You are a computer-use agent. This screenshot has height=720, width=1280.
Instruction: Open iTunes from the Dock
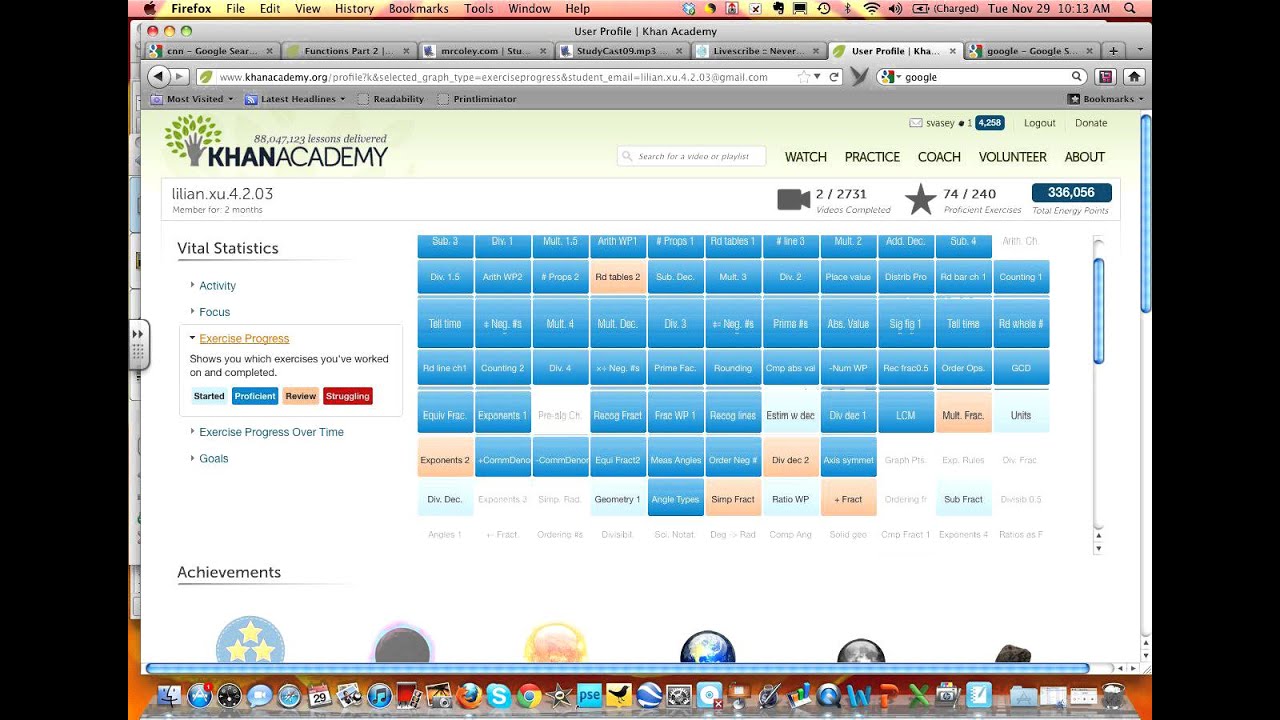[379, 696]
